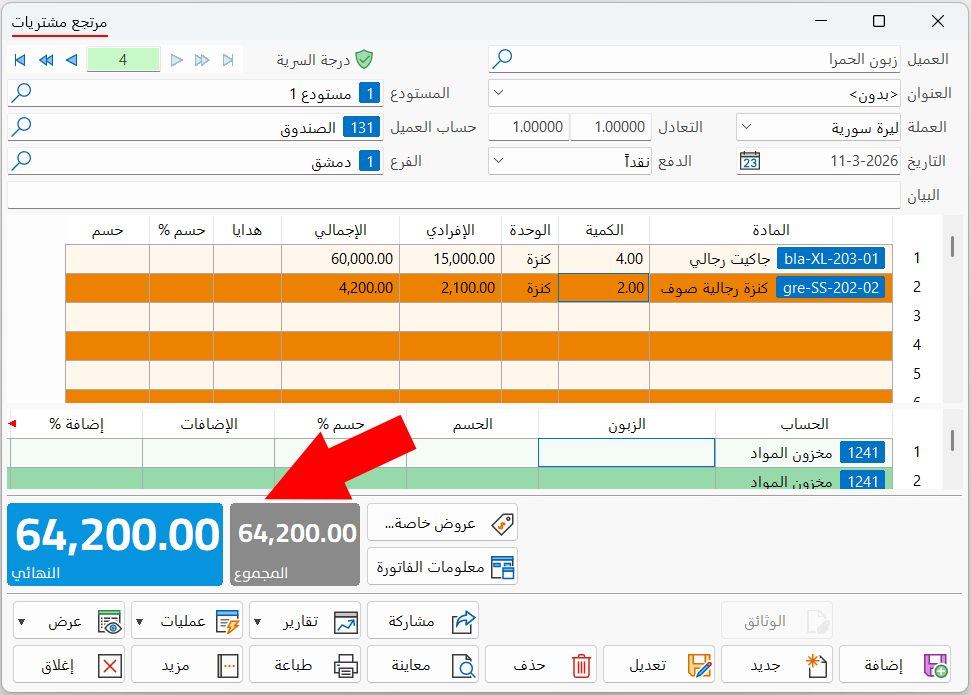Select the quantity cell showing 2.00
971x695 pixels.
(x=604, y=288)
